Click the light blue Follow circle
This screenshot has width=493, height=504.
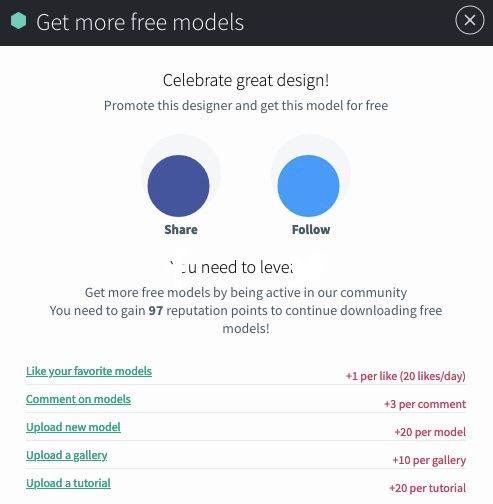click(308, 186)
